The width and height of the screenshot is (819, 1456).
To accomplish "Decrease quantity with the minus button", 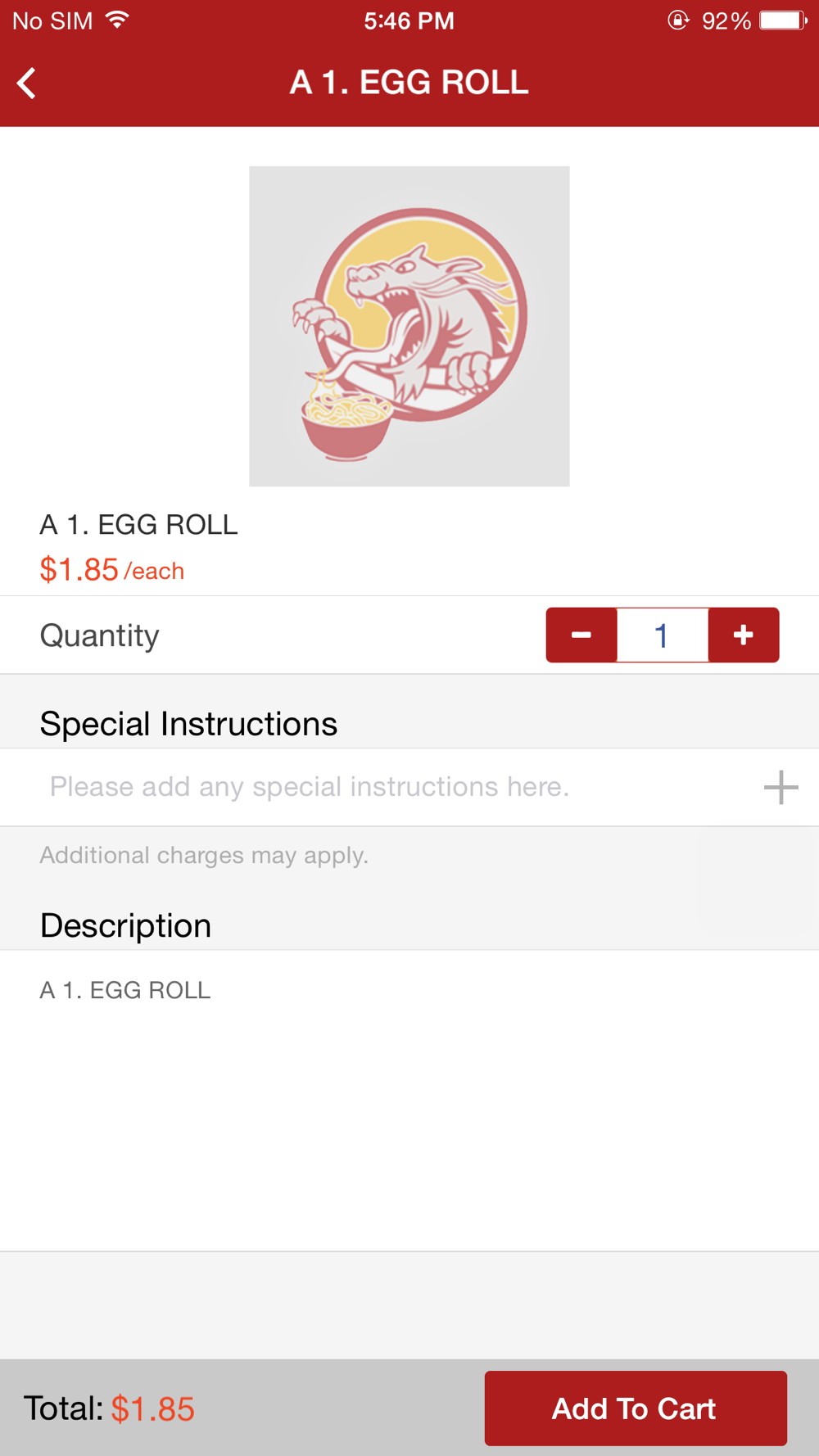I will coord(581,635).
